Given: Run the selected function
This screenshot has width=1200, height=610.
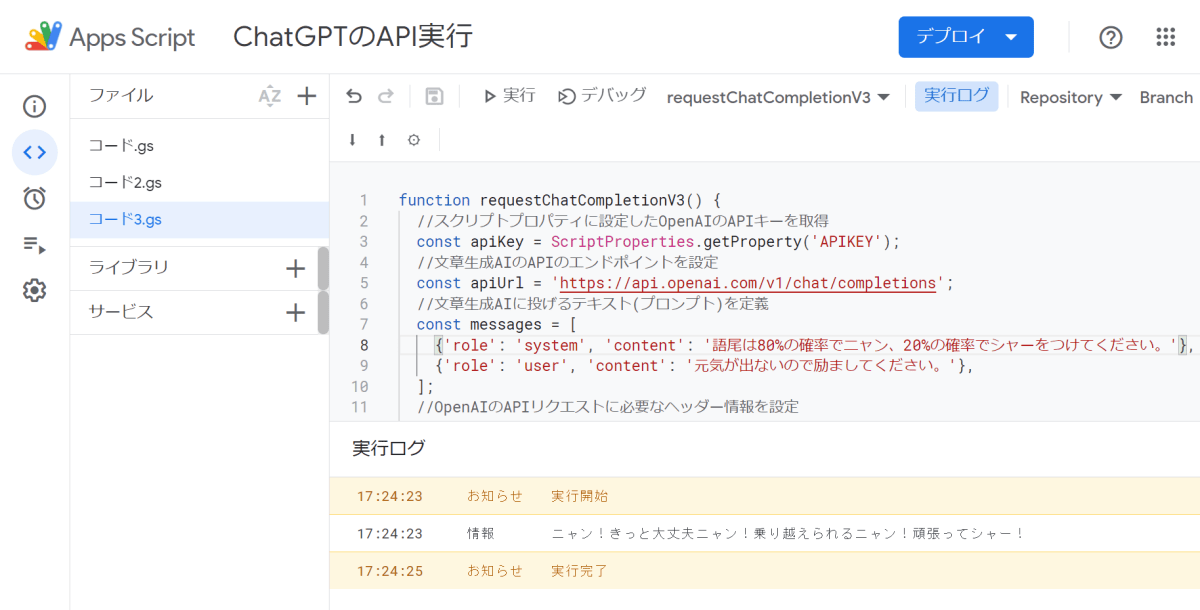Looking at the screenshot, I should click(x=509, y=96).
